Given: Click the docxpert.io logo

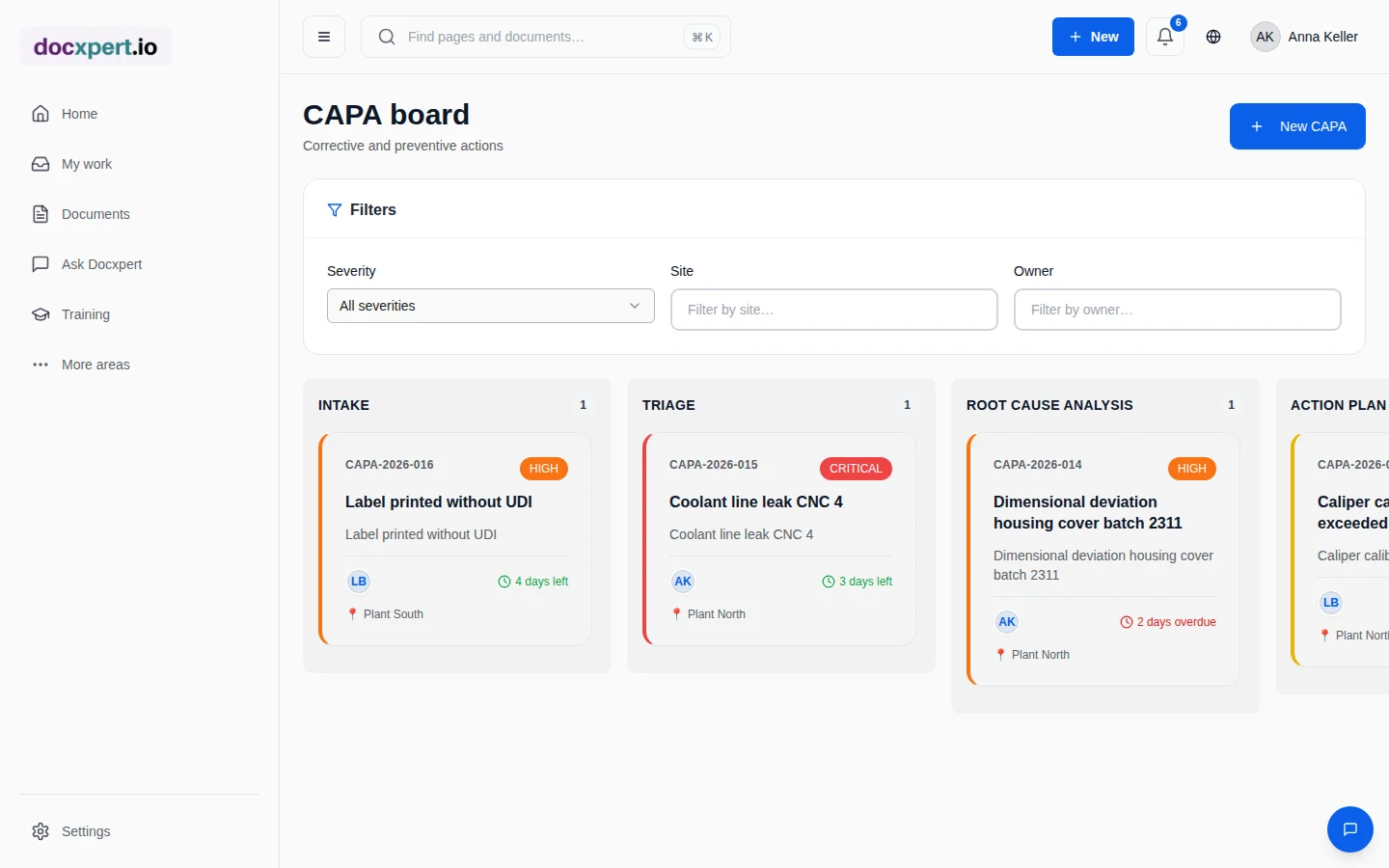Looking at the screenshot, I should 95,46.
